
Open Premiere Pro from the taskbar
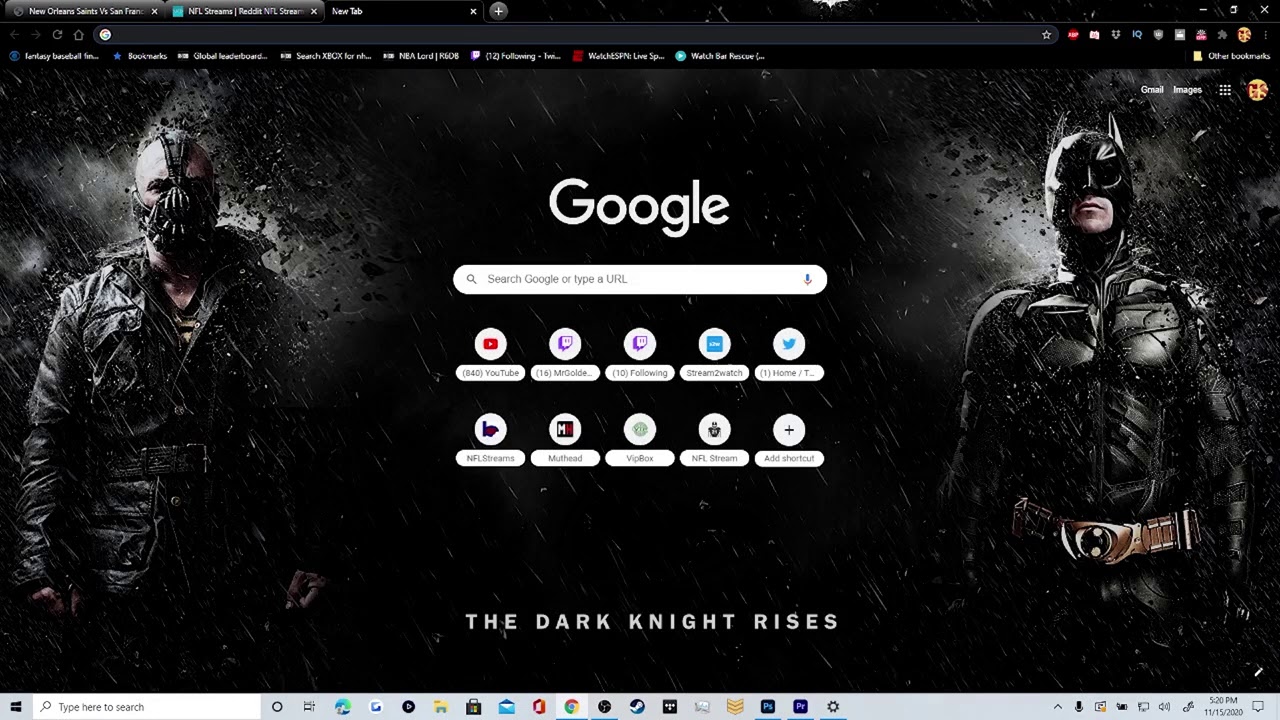[800, 707]
